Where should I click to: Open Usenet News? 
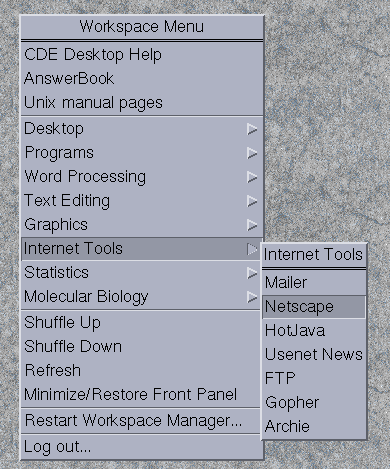coord(314,354)
